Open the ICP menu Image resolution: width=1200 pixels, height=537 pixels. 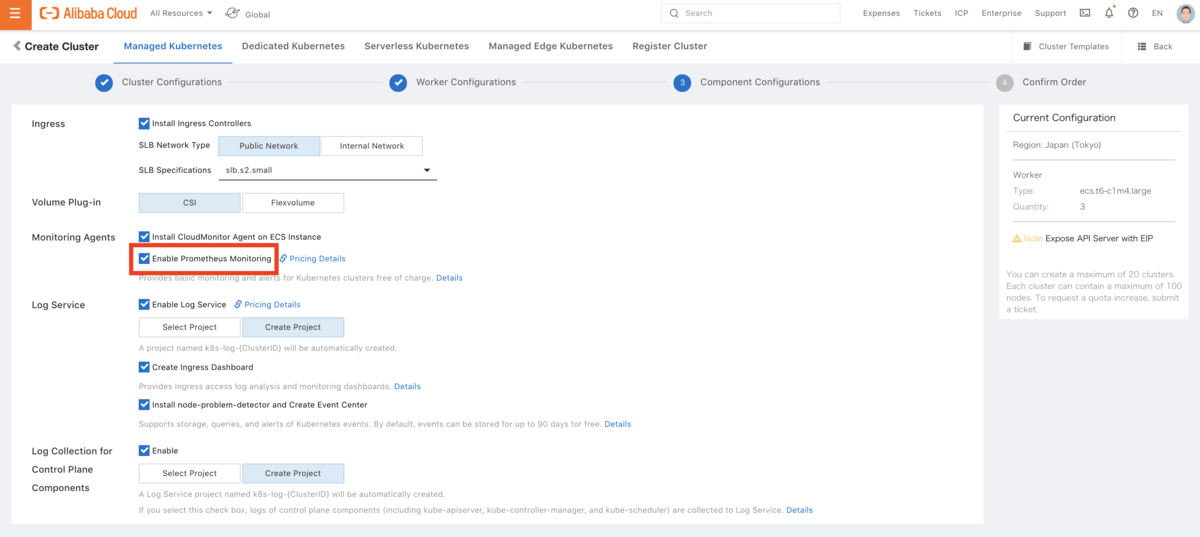pos(961,14)
